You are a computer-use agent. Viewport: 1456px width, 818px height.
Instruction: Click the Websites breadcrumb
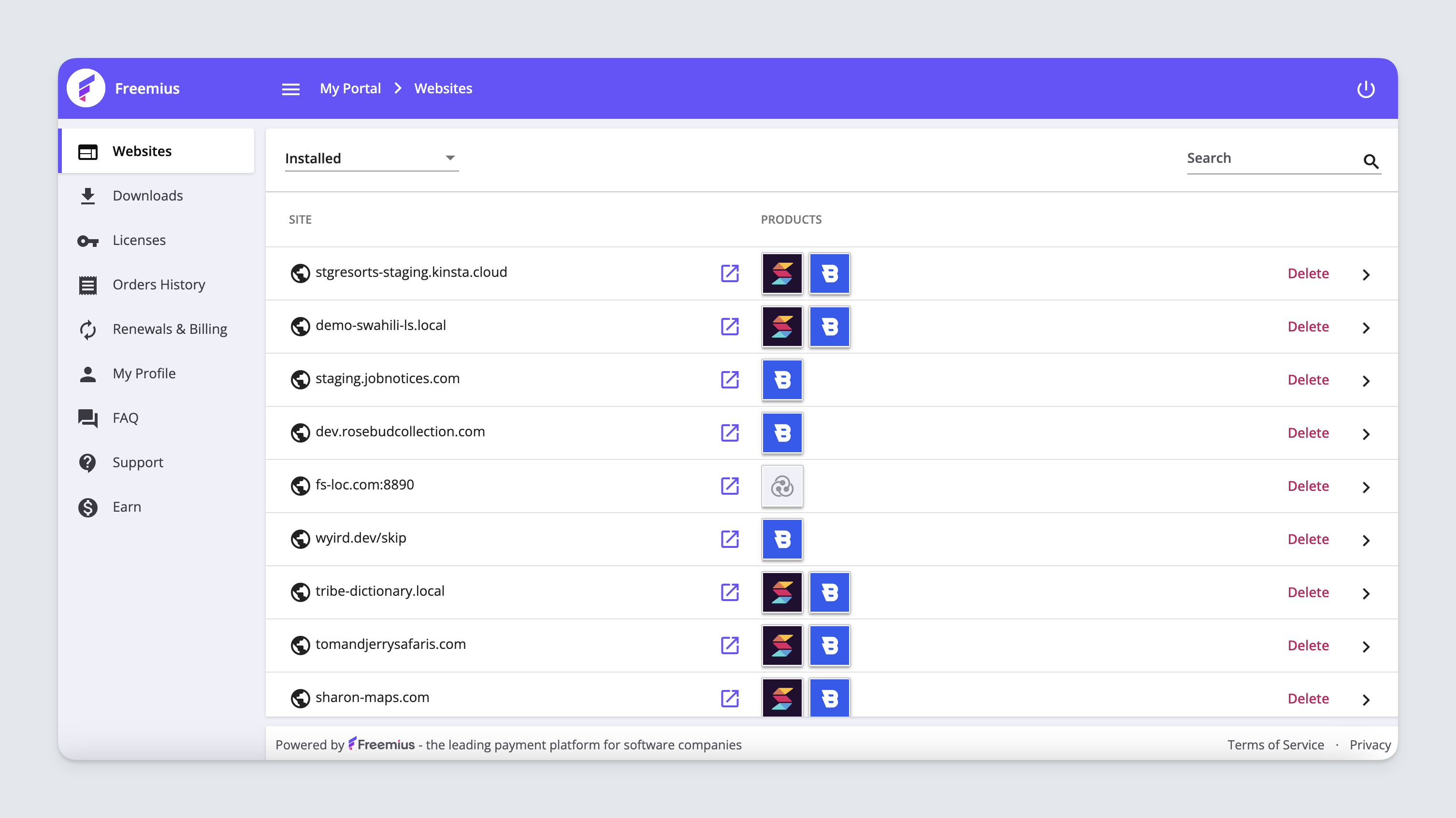coord(443,88)
